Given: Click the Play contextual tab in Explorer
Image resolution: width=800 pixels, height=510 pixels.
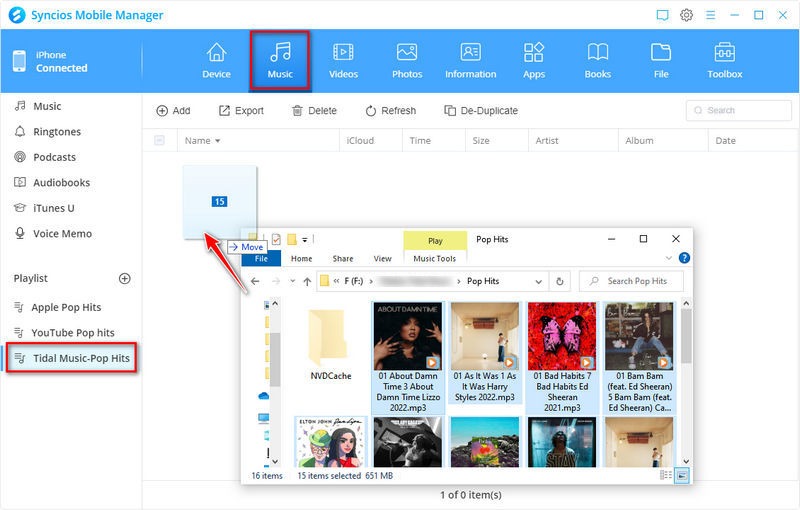Looking at the screenshot, I should tap(435, 241).
